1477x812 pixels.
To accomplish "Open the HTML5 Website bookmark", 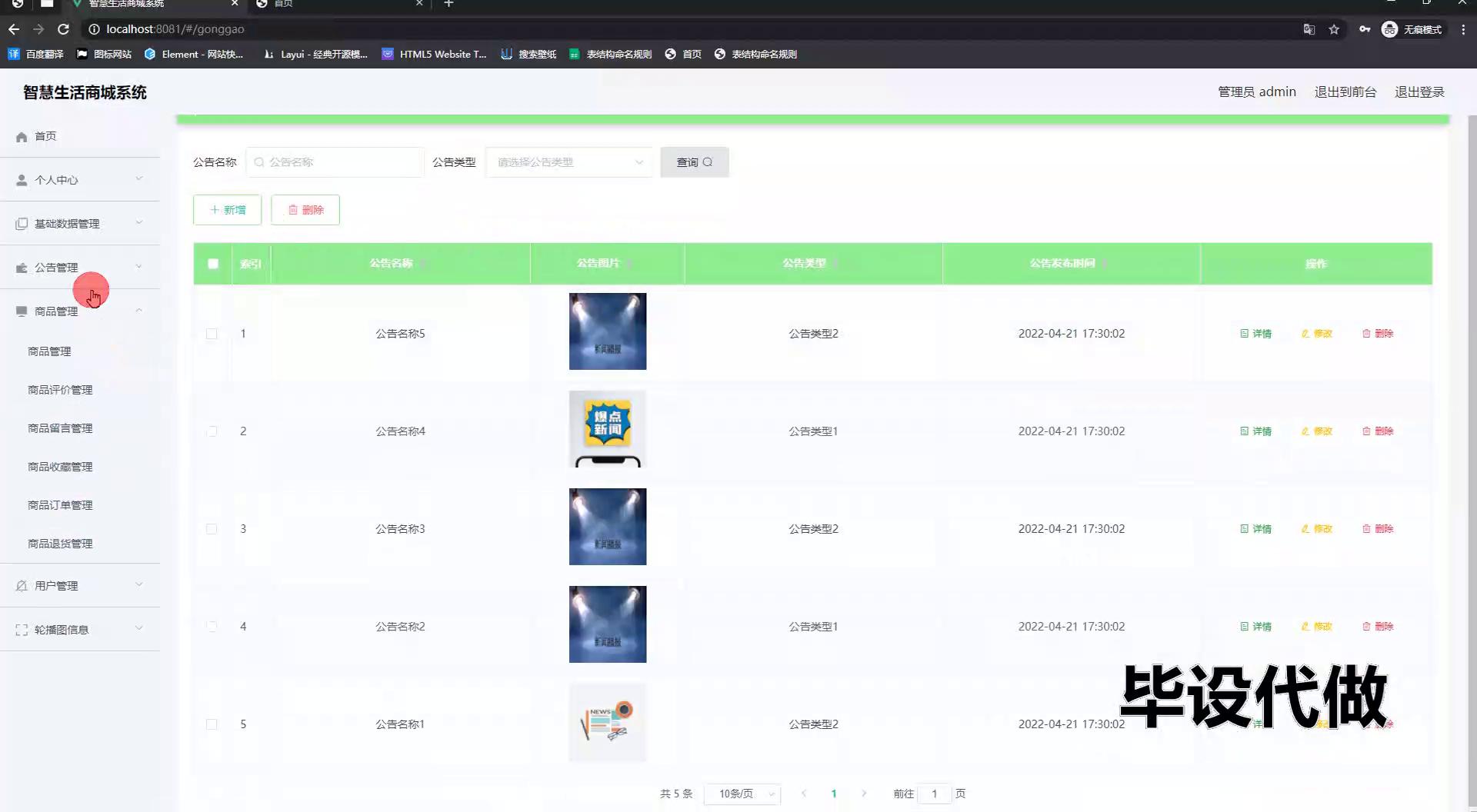I will coord(434,54).
